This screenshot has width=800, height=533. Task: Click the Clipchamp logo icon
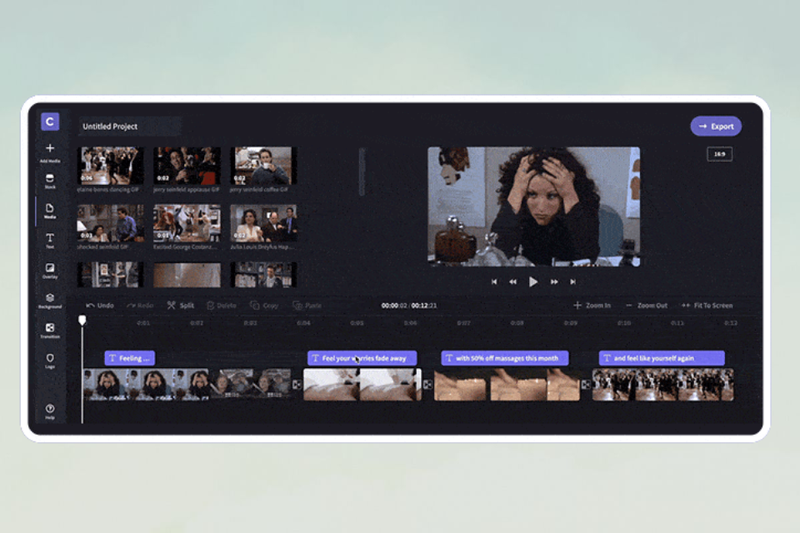coord(50,121)
